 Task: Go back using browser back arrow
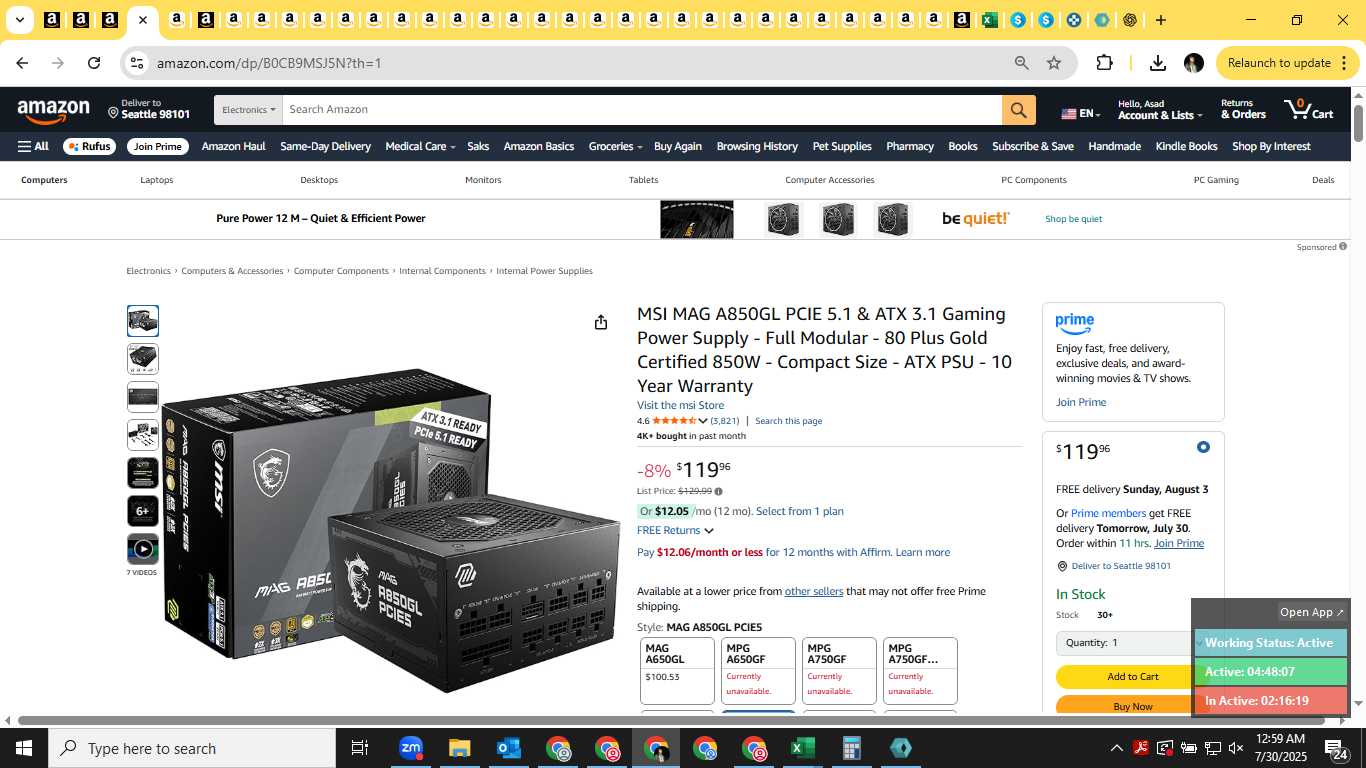22,63
